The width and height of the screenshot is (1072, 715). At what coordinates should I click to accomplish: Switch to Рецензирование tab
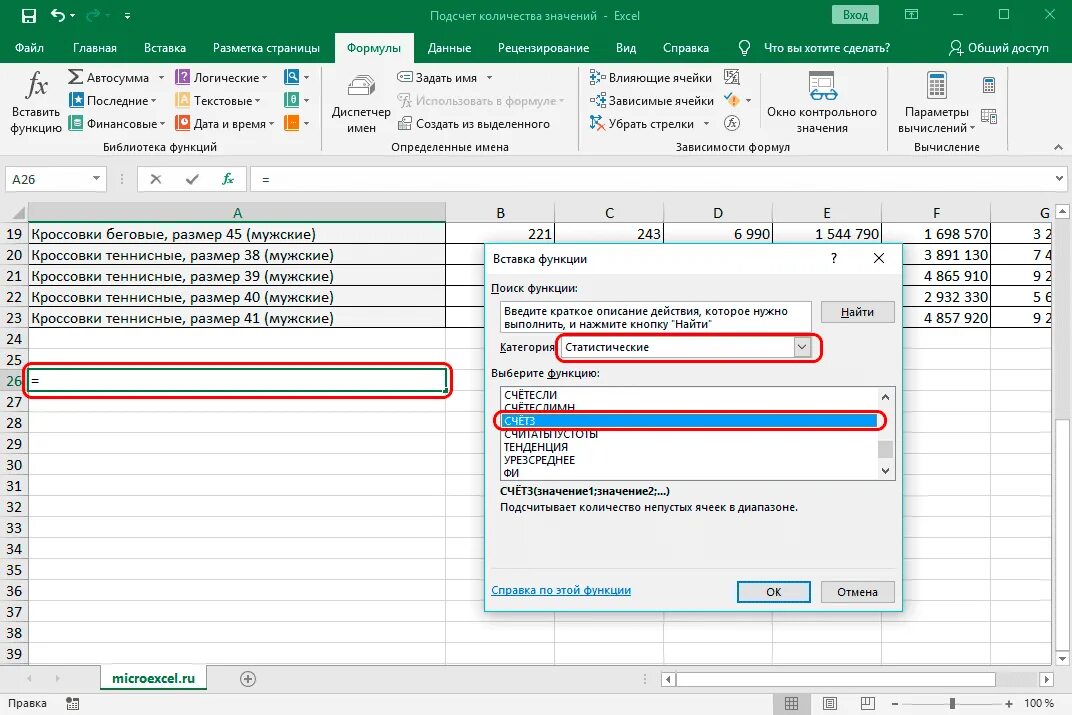(x=544, y=48)
